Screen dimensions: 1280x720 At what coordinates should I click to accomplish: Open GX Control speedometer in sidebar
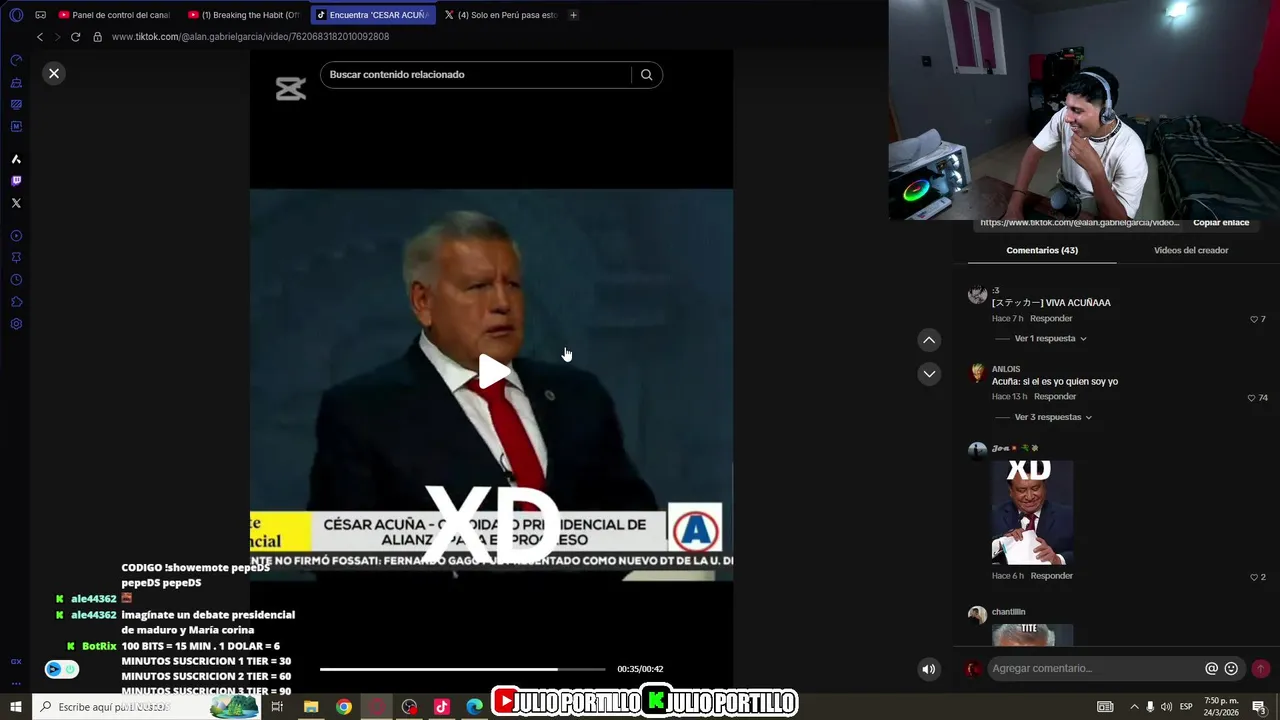[16, 61]
